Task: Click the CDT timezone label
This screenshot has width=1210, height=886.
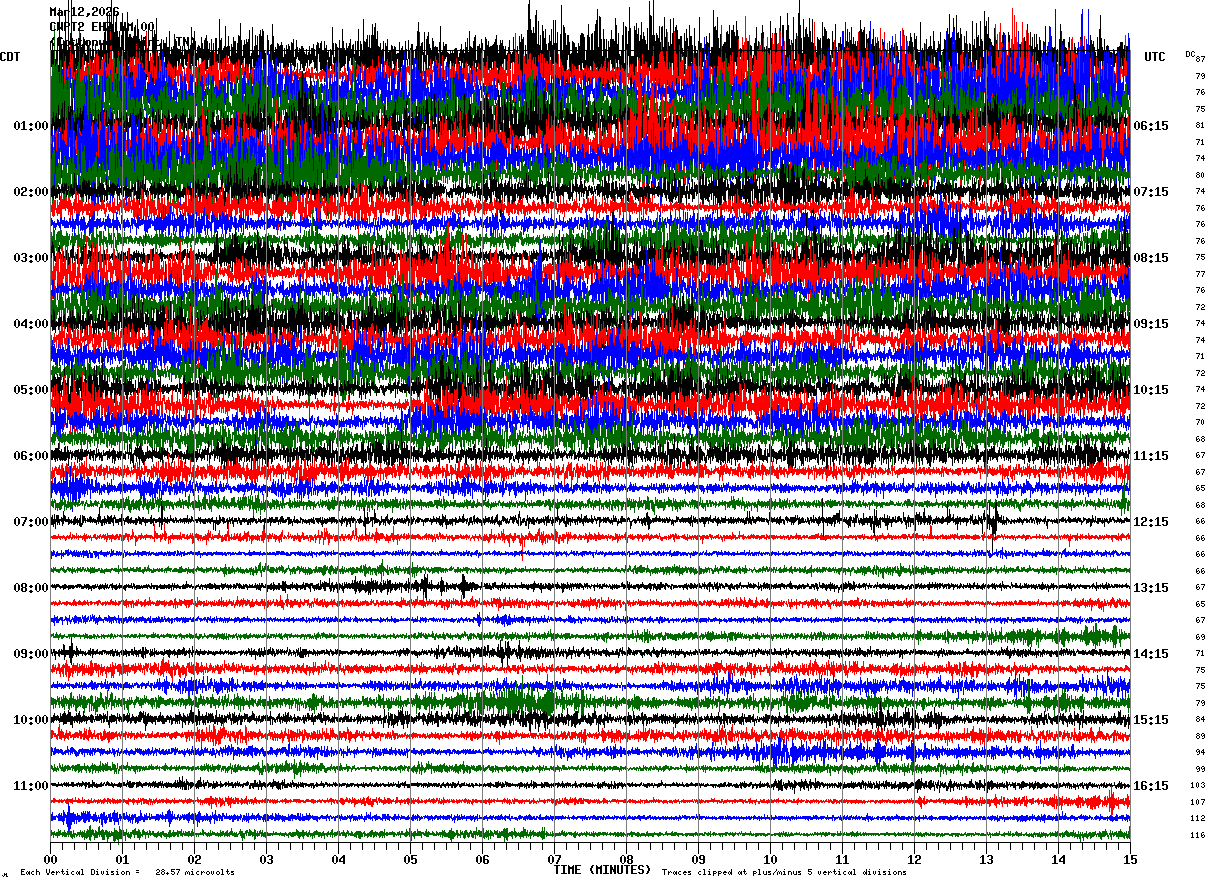Action: (10, 57)
